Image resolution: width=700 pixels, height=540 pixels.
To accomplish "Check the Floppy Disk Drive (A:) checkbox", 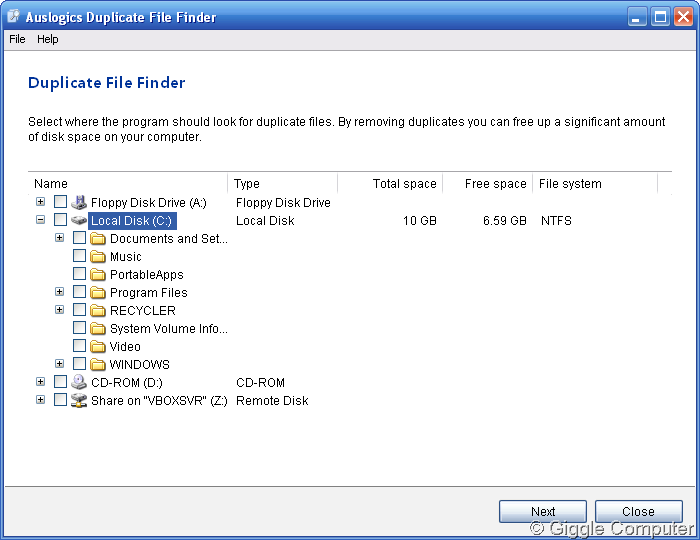I will (x=60, y=202).
